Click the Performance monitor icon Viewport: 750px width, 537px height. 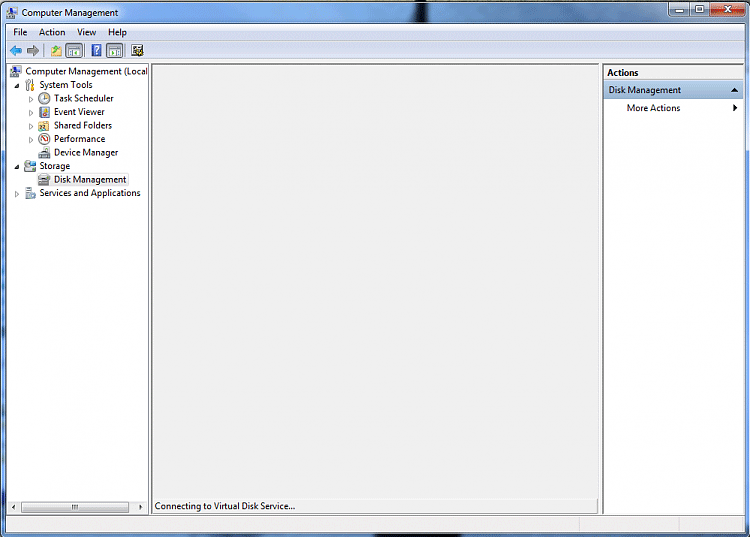pyautogui.click(x=44, y=139)
